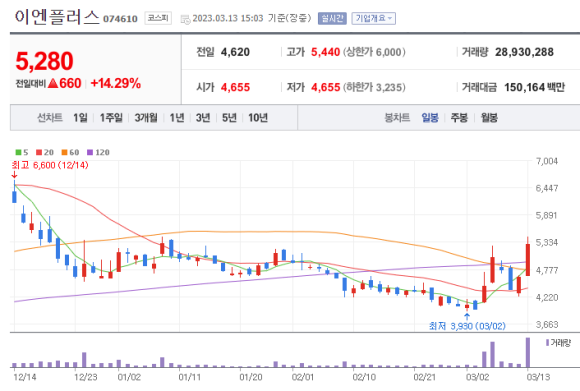Click the 전일 value 4,620
580x391 pixels.
235,52
